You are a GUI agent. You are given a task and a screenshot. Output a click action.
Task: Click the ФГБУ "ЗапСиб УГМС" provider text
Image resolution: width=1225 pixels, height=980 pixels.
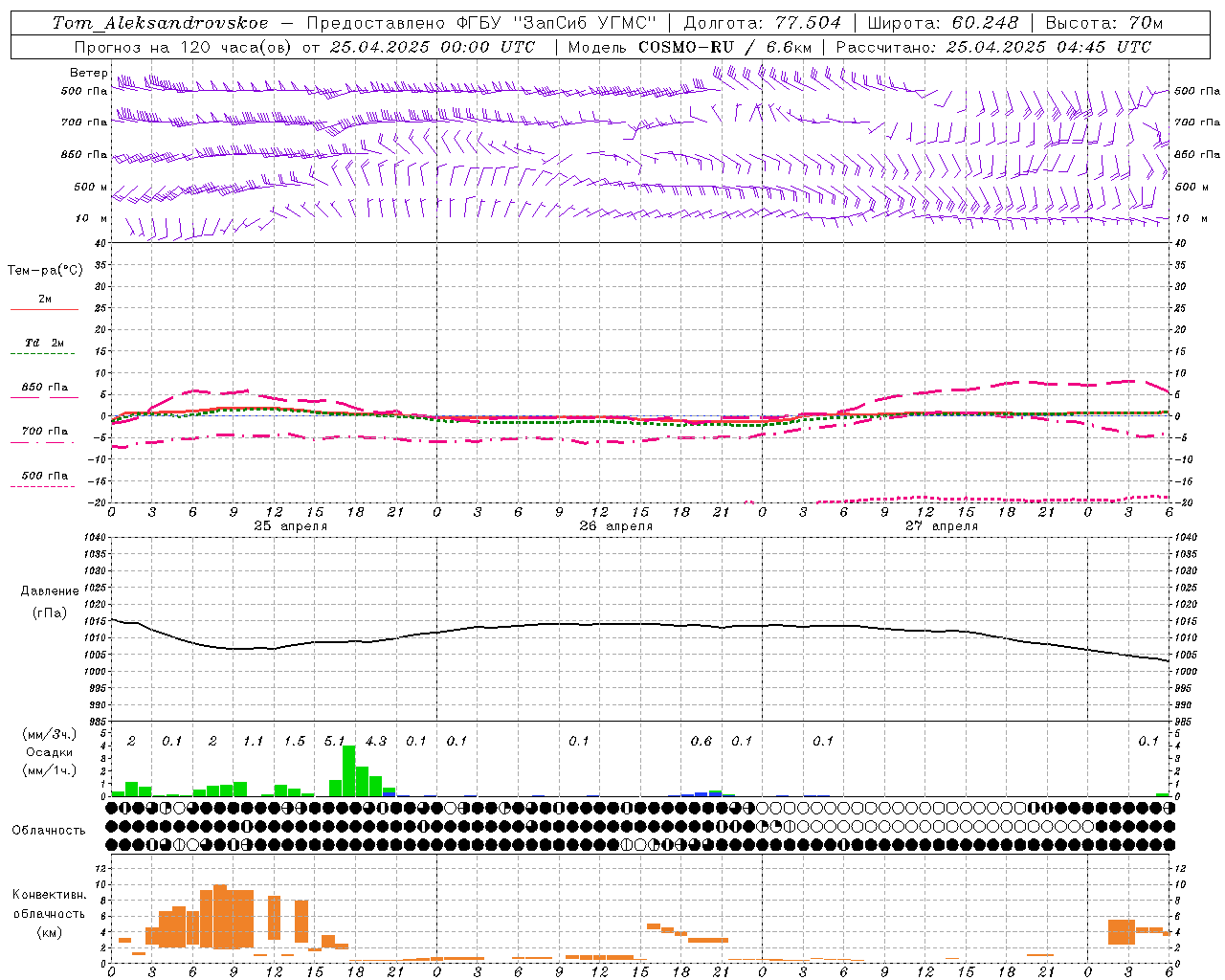click(558, 23)
